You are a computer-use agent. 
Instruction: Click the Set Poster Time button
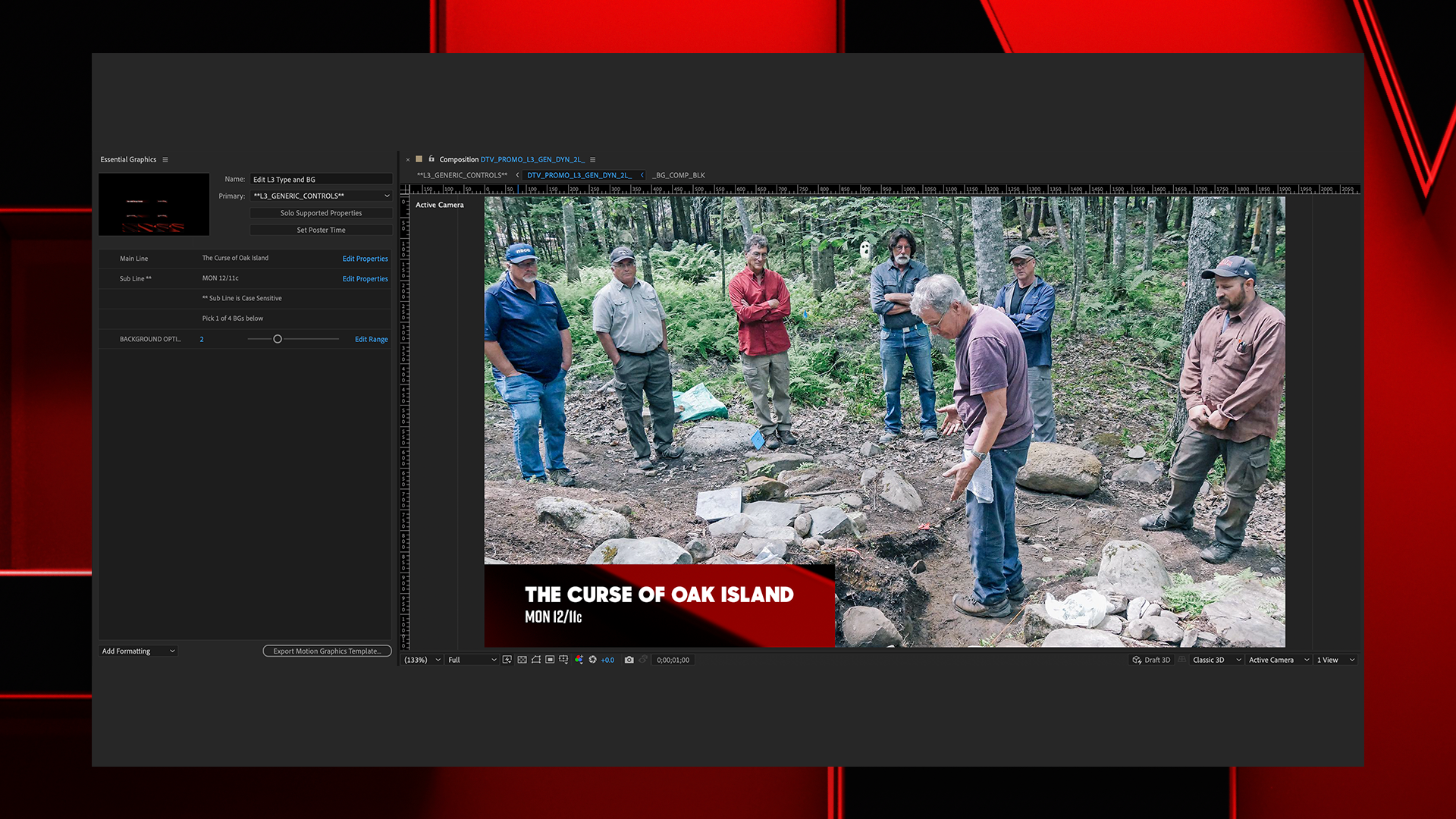tap(321, 230)
